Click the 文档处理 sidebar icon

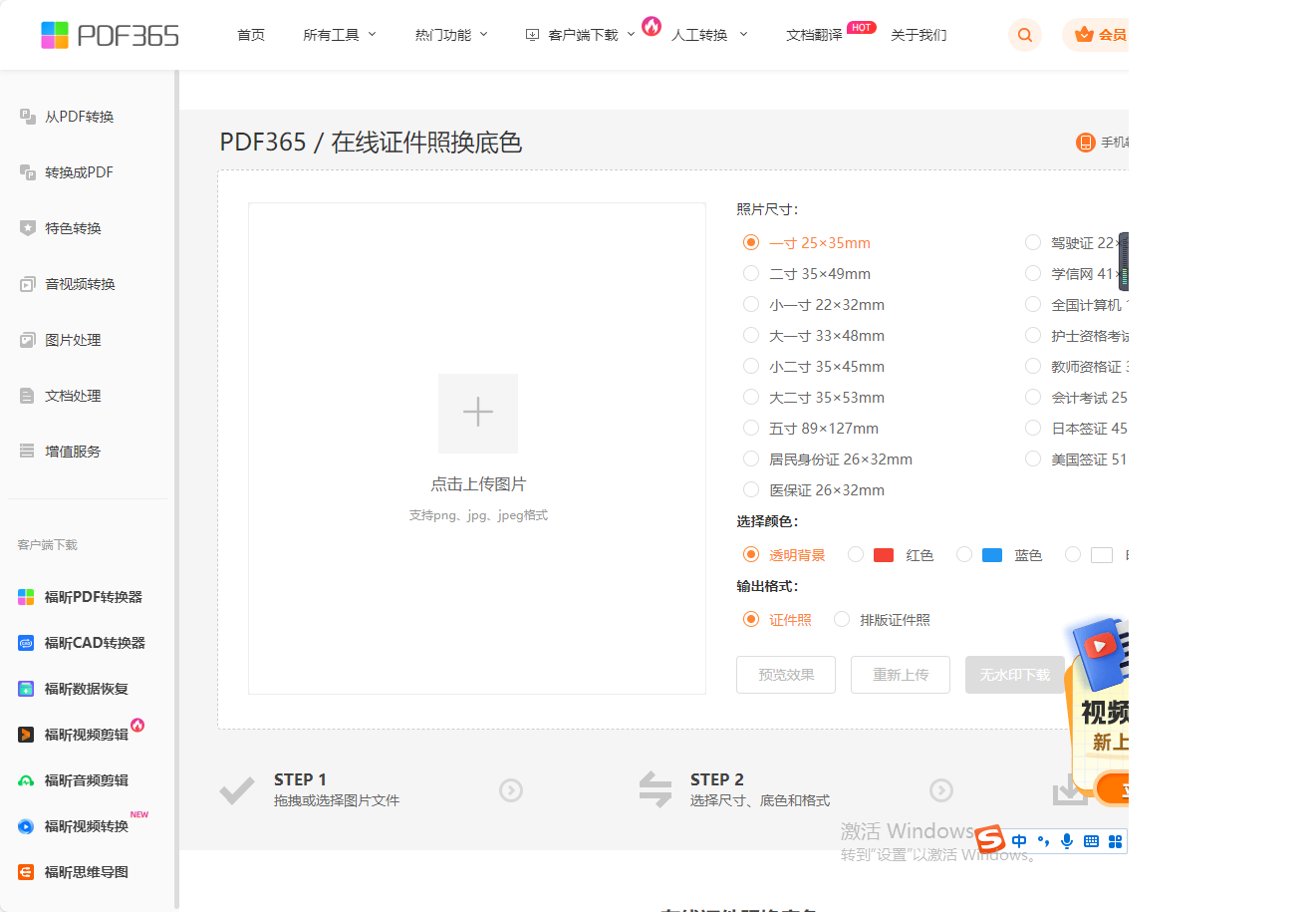[x=28, y=396]
